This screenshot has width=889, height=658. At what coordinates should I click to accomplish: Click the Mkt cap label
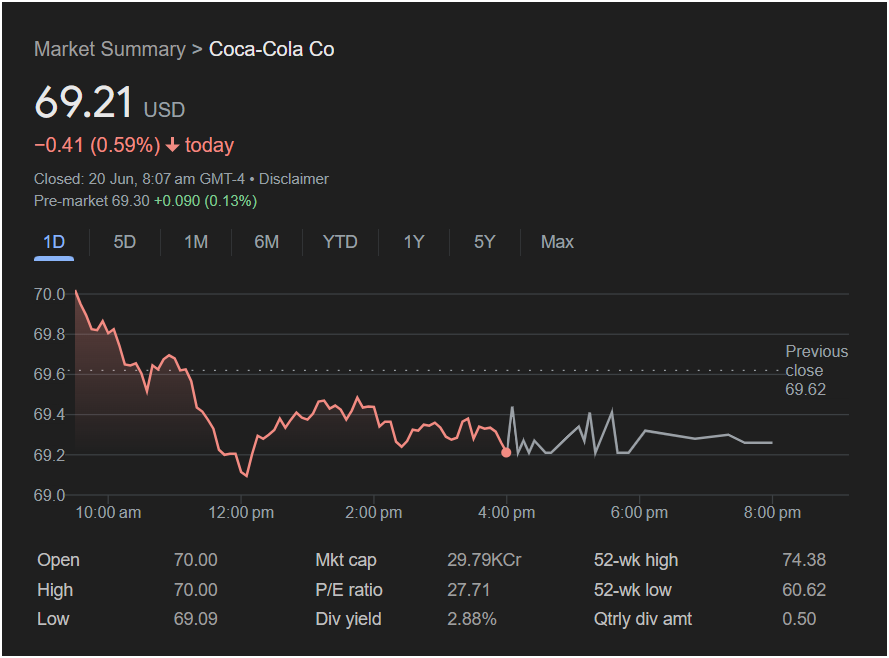point(346,560)
